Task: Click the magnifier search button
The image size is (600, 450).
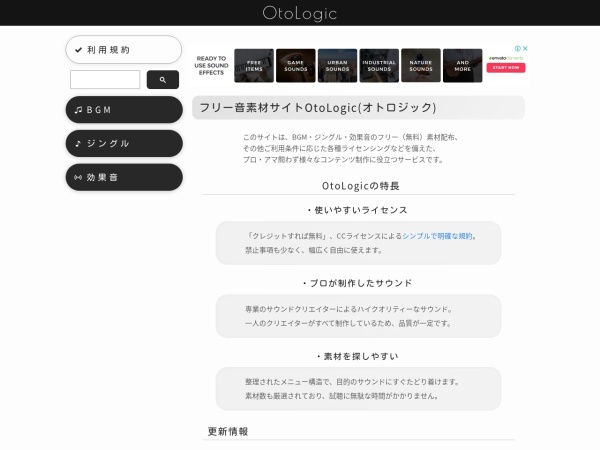Action: (x=163, y=80)
